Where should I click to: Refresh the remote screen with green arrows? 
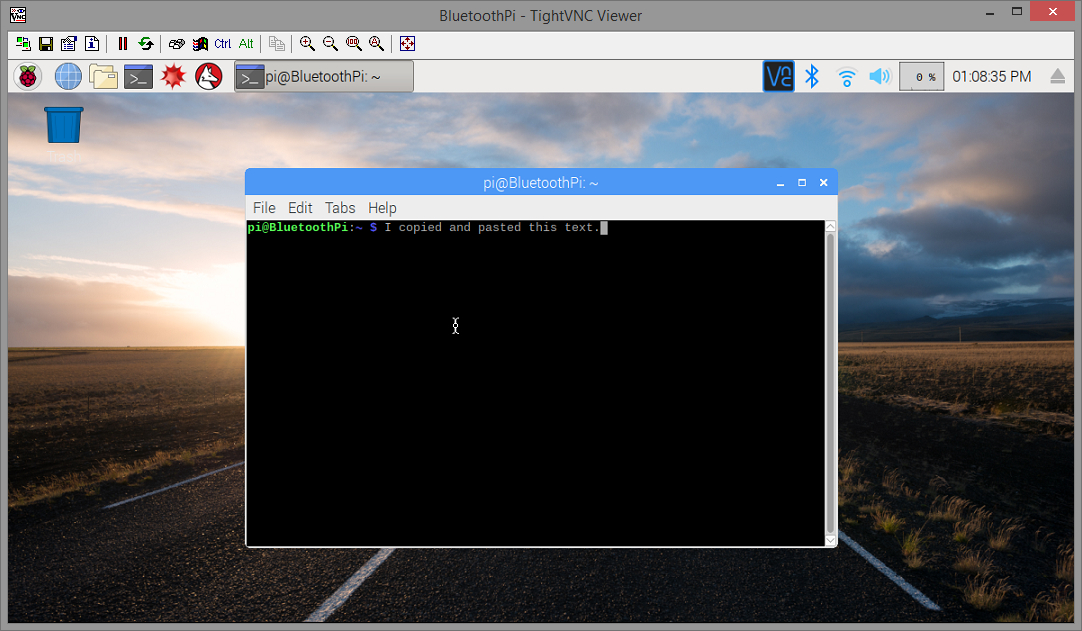(x=146, y=43)
